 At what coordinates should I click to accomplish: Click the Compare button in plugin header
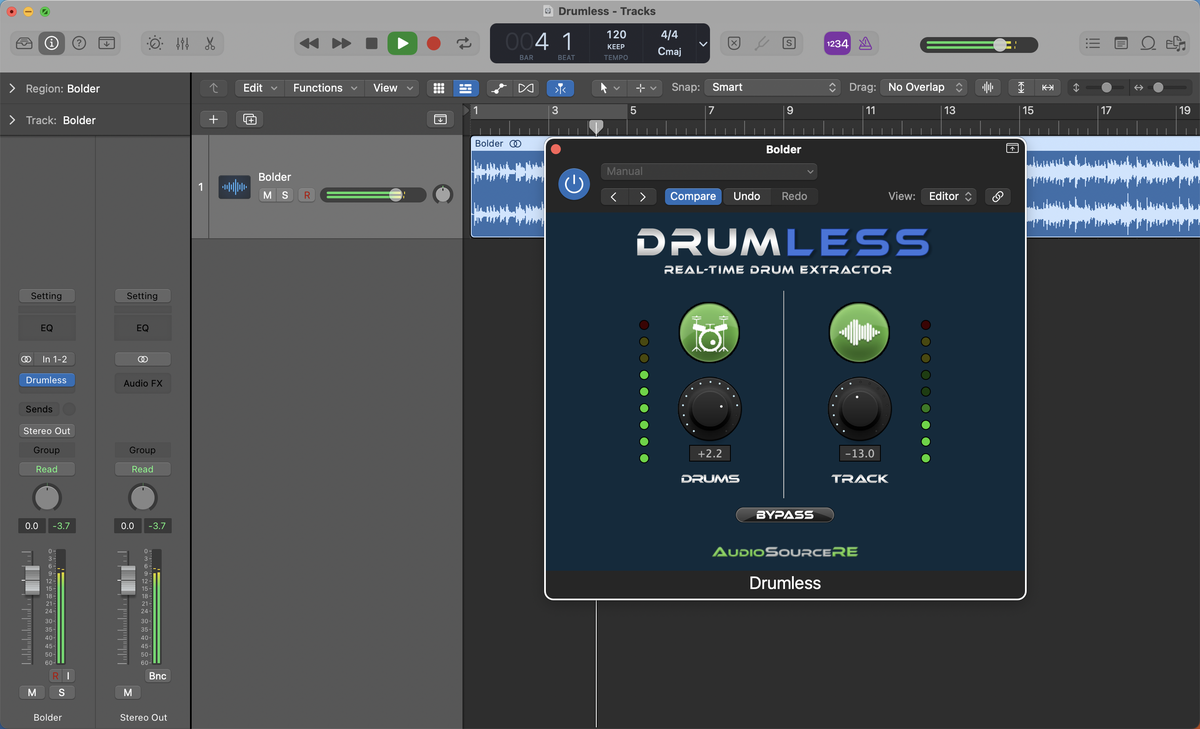[x=692, y=196]
